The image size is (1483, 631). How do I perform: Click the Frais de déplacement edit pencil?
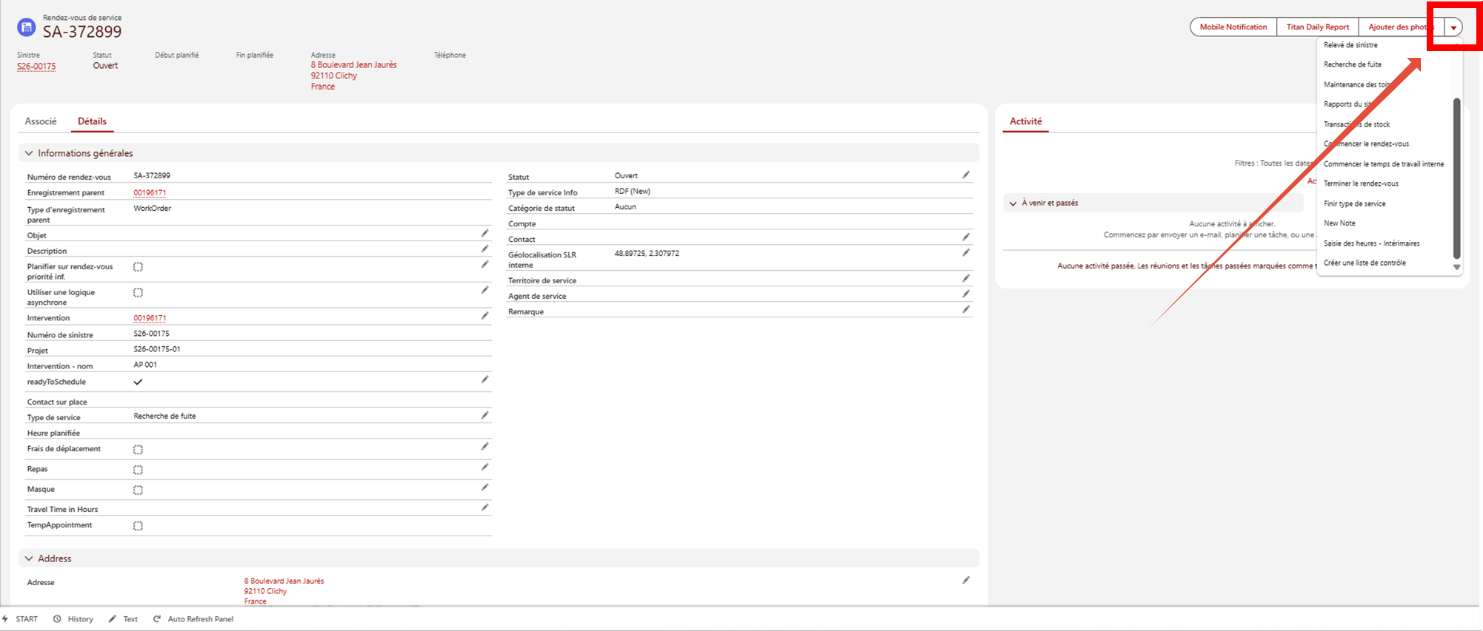tap(485, 447)
